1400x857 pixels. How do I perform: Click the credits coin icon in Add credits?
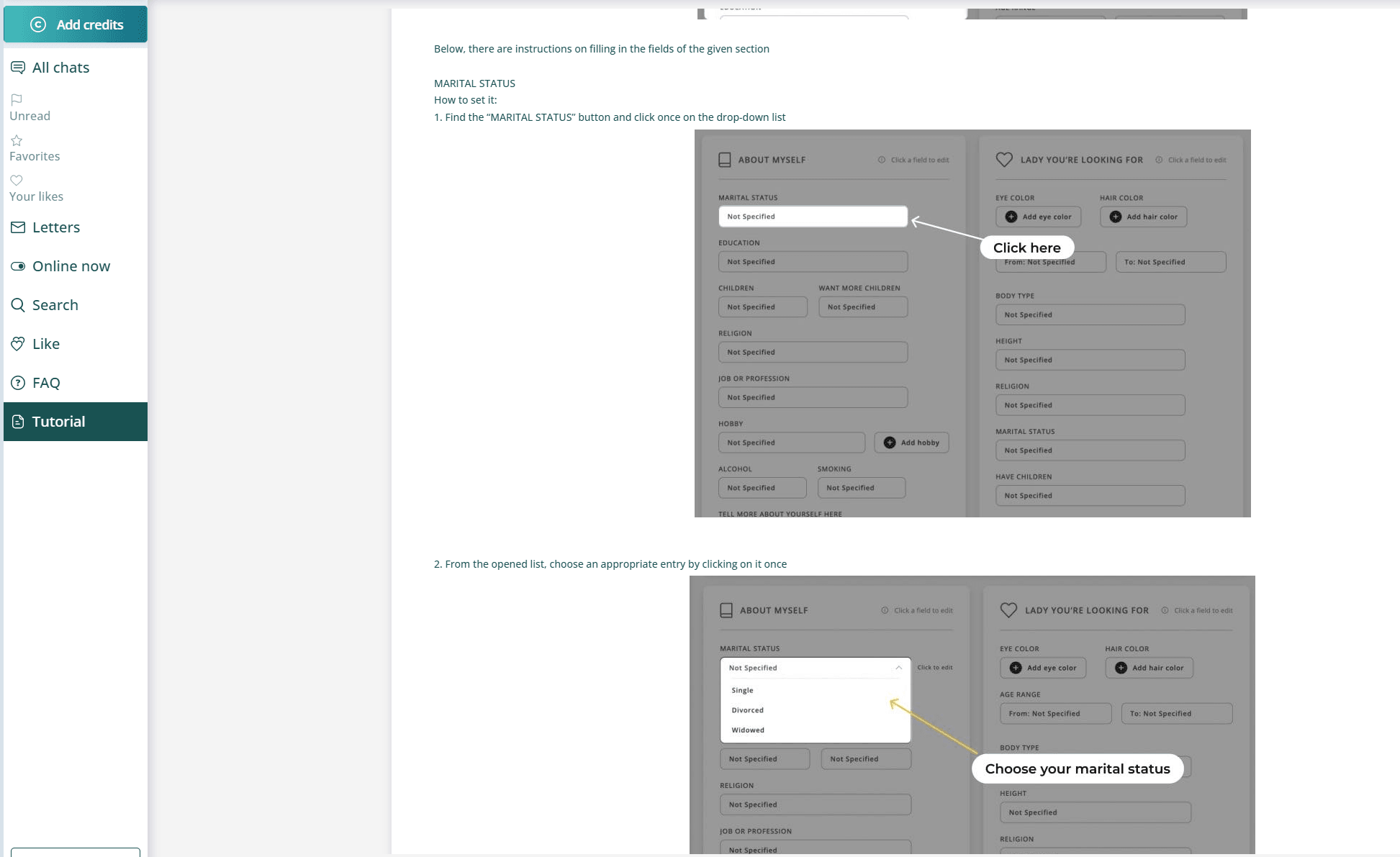tap(38, 24)
